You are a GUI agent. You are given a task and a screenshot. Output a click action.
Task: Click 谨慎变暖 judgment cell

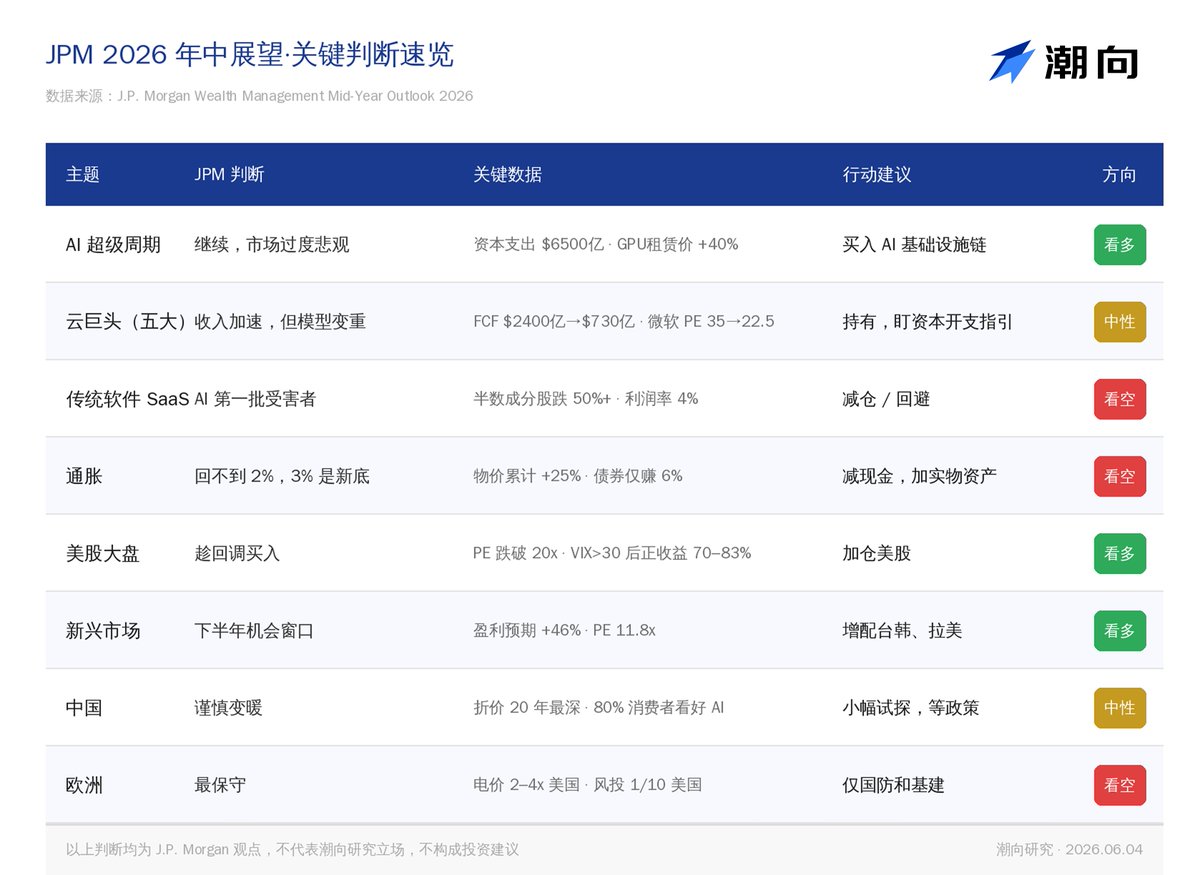point(228,708)
